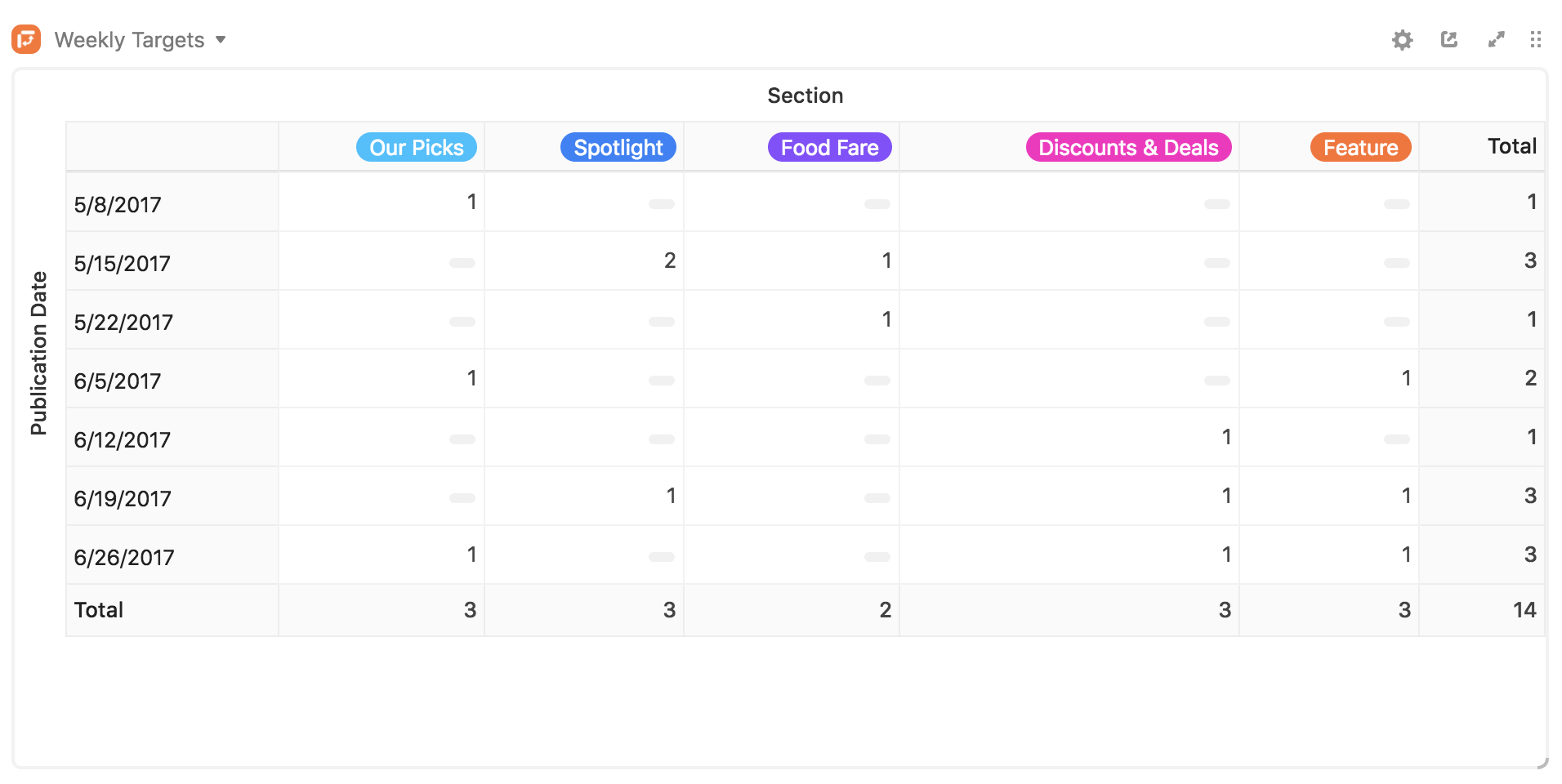This screenshot has height=784, width=1562.
Task: Expand block to fullscreen icon
Action: pyautogui.click(x=1497, y=39)
